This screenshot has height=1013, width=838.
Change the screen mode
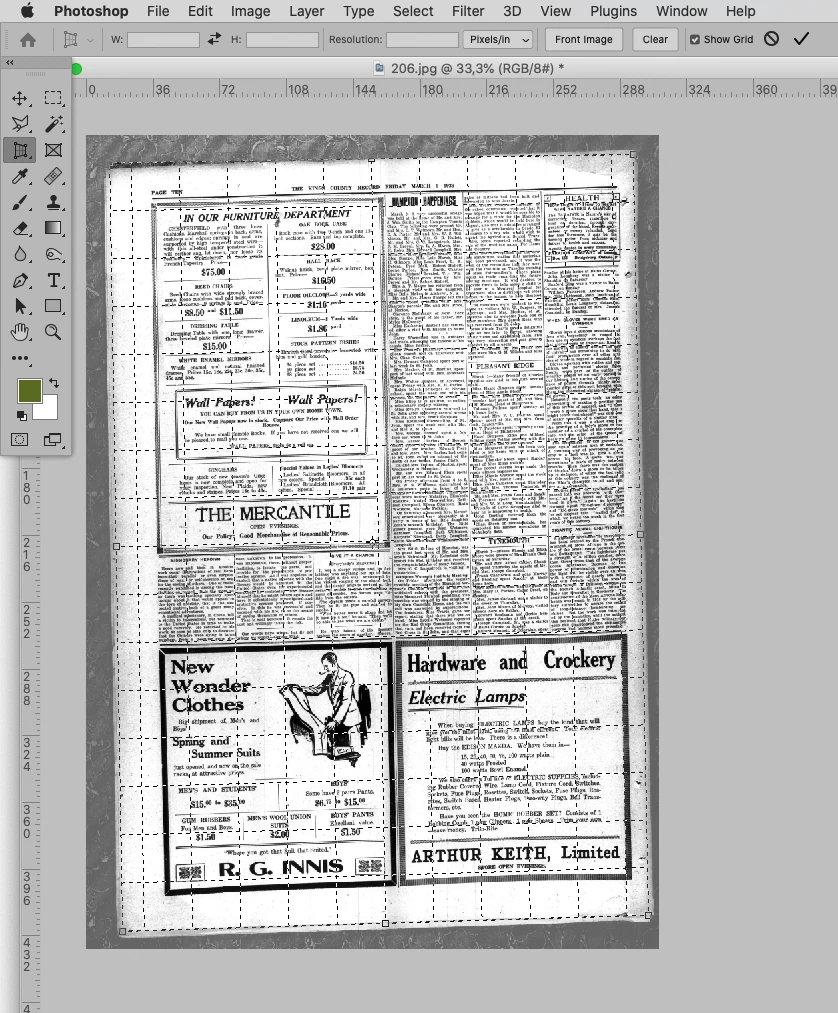tap(53, 440)
